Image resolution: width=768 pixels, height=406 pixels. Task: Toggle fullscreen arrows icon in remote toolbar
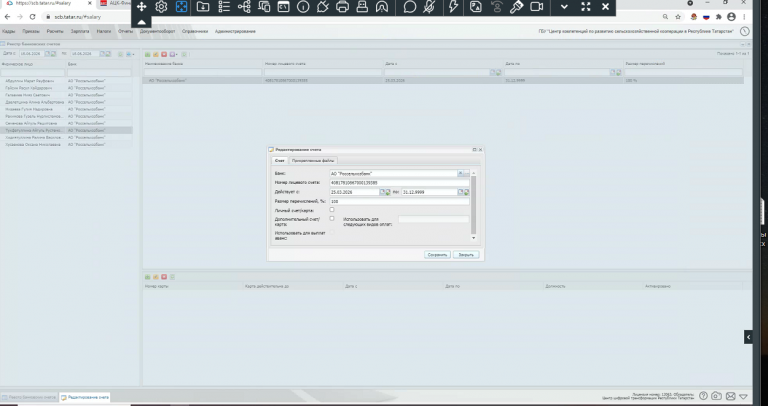[x=586, y=7]
